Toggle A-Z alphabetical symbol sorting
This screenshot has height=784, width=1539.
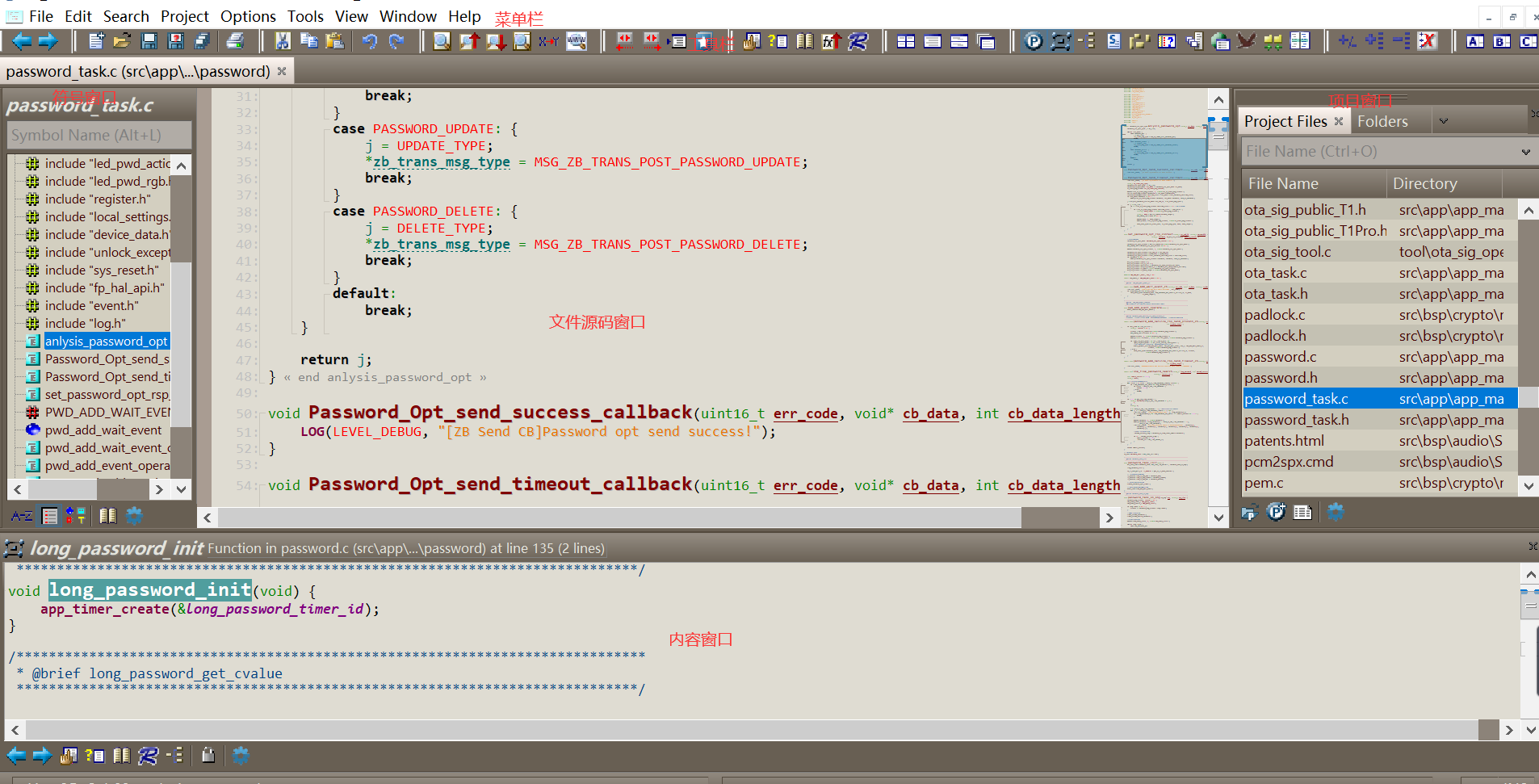click(x=22, y=515)
